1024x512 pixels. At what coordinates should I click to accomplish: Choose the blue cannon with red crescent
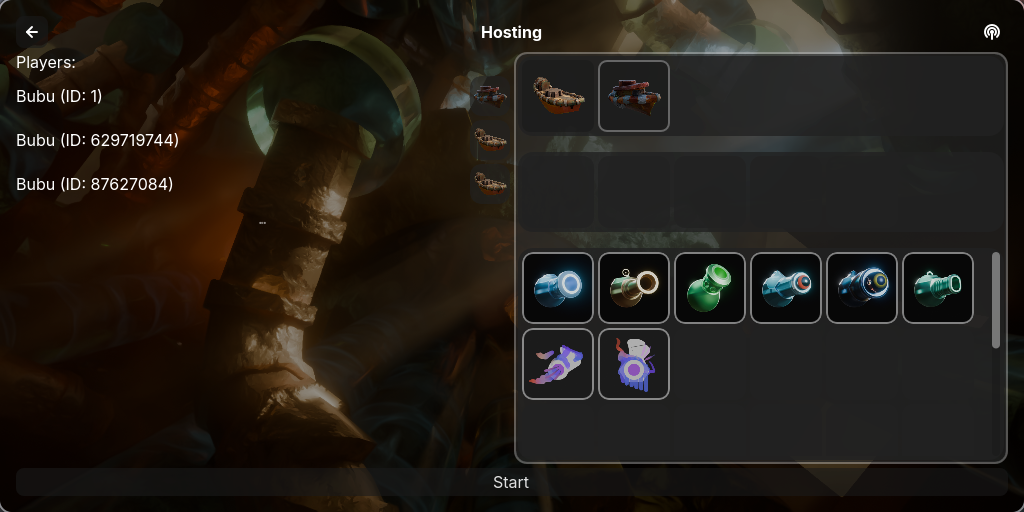point(786,288)
